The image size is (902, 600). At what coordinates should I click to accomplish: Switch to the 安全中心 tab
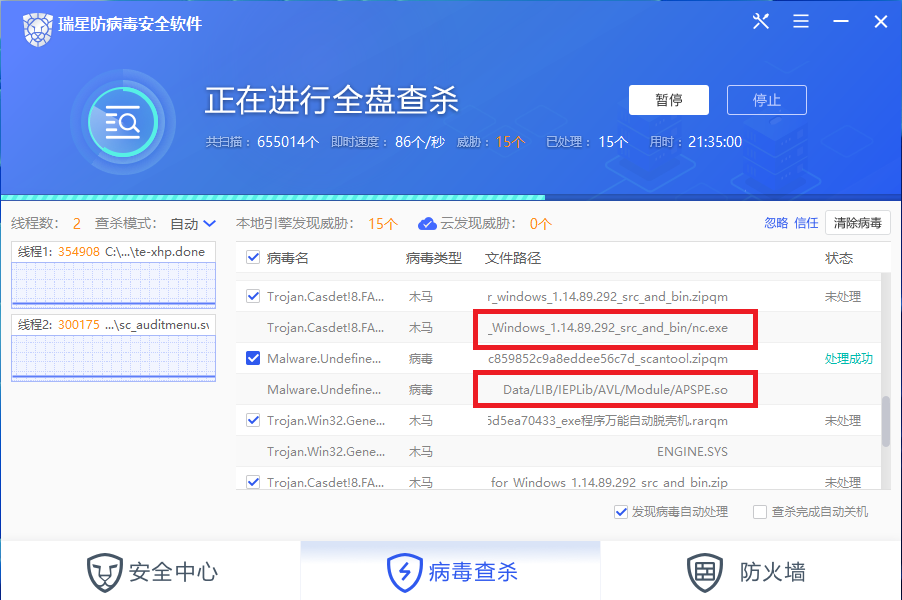151,571
